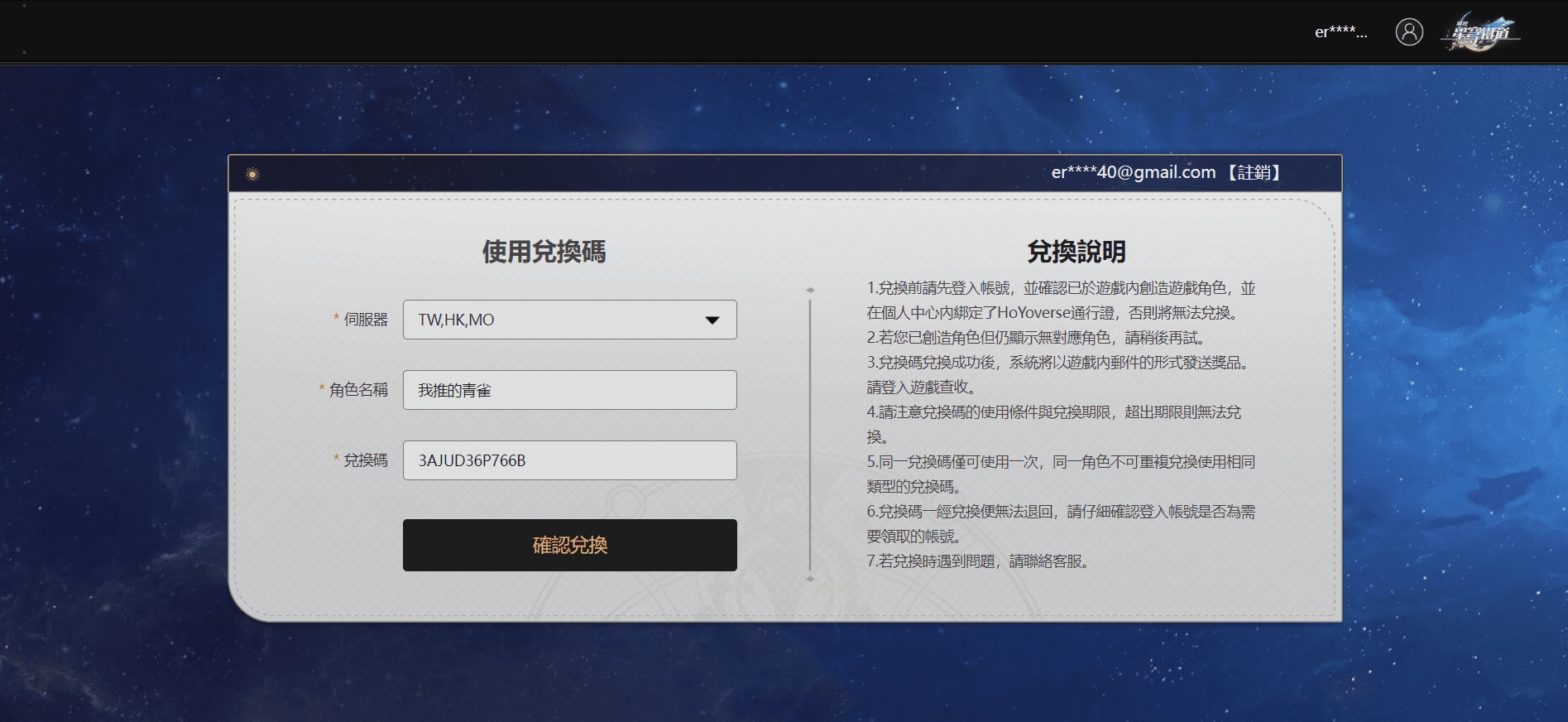
Task: Click the Honkai Star Rail logo
Action: [1481, 33]
